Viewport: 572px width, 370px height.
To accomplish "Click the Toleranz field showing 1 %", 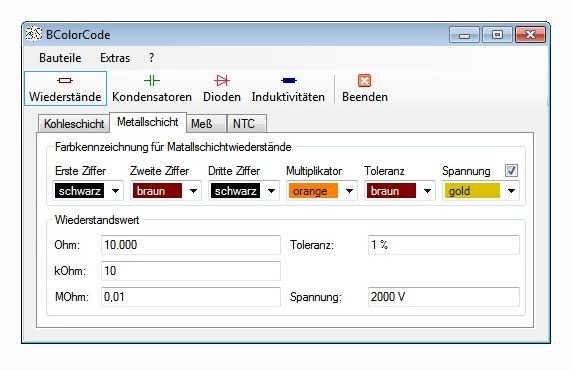I will (444, 245).
